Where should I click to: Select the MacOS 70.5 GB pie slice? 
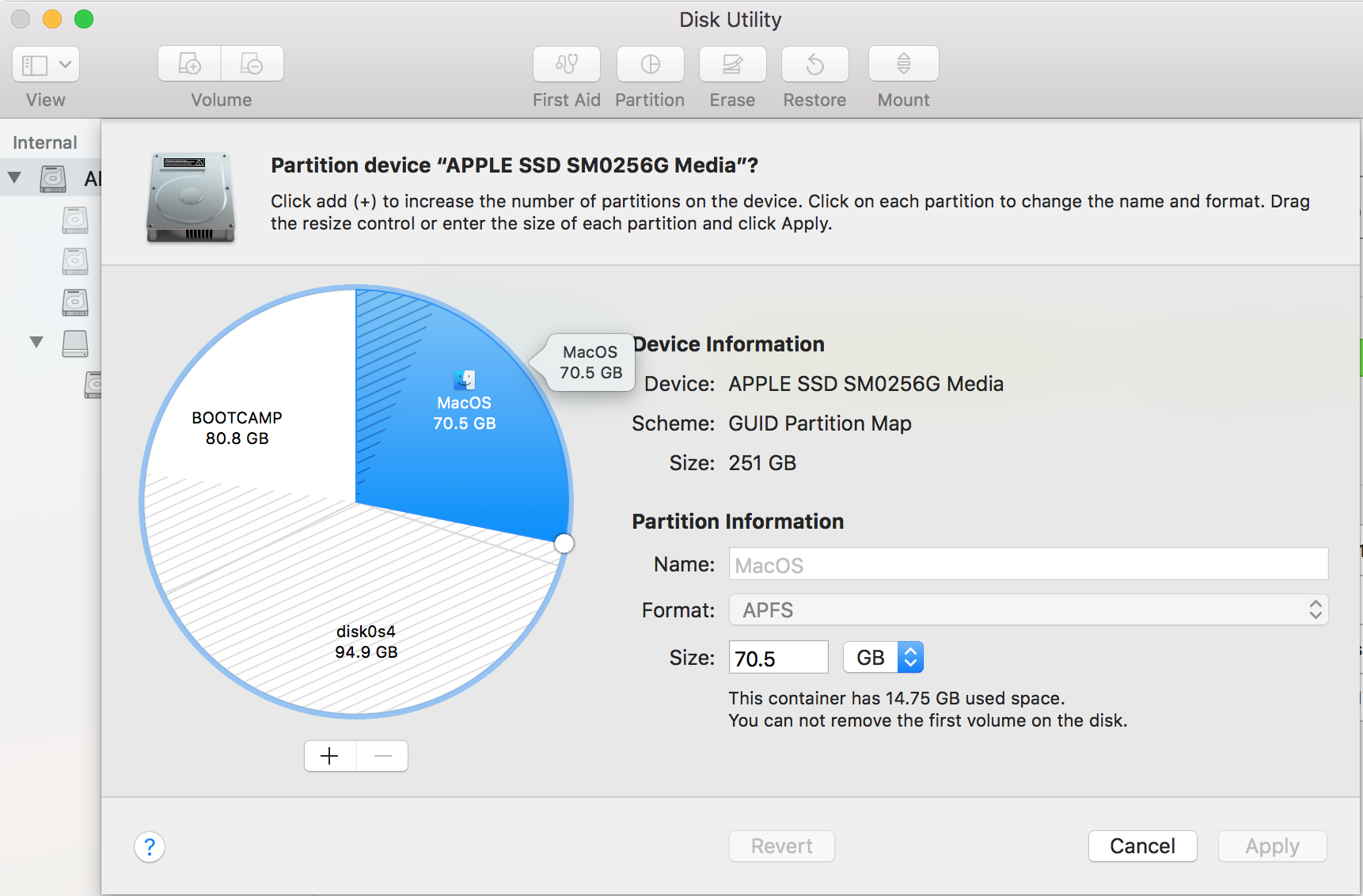click(464, 412)
